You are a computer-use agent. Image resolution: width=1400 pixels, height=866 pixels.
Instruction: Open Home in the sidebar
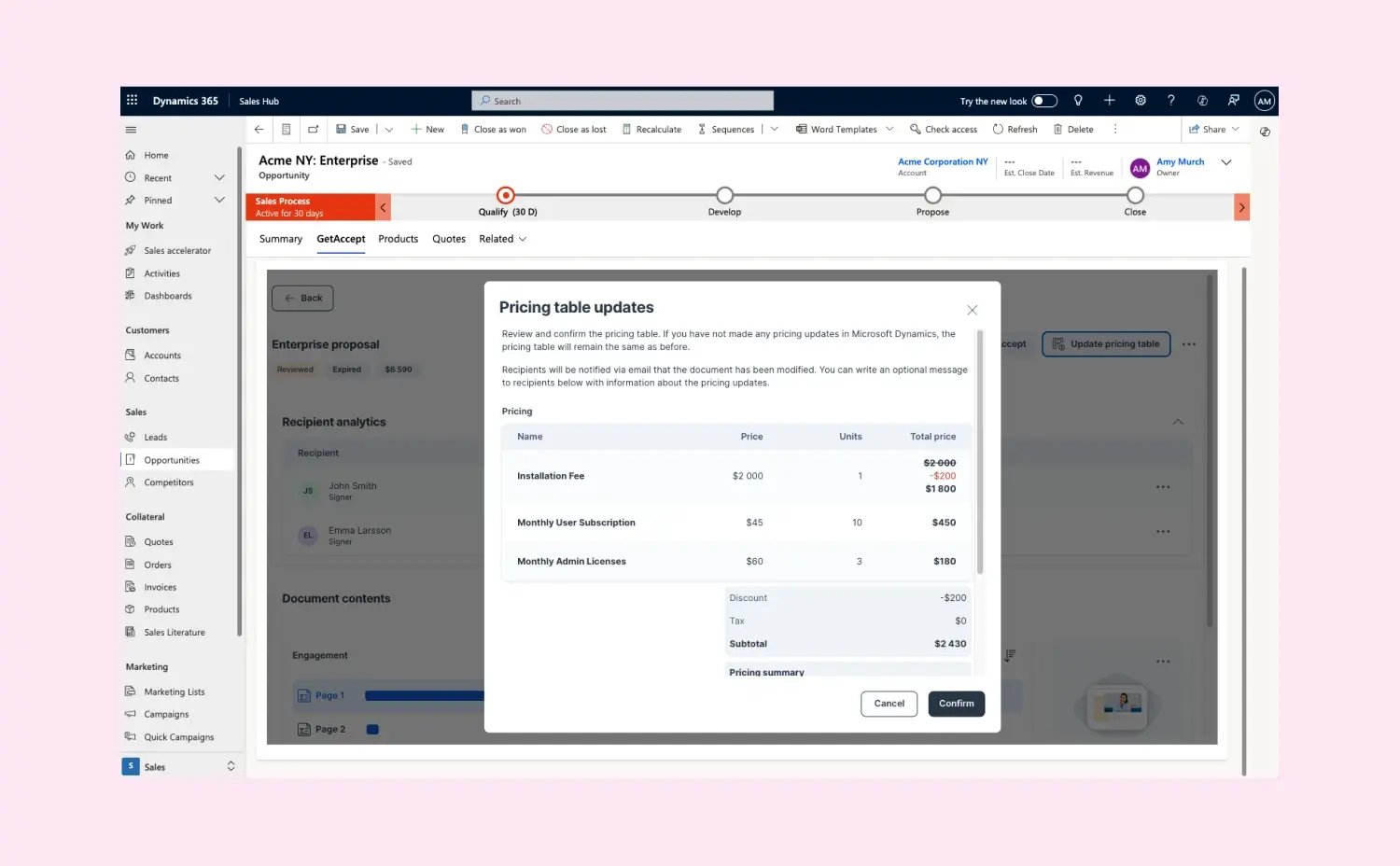click(x=156, y=155)
